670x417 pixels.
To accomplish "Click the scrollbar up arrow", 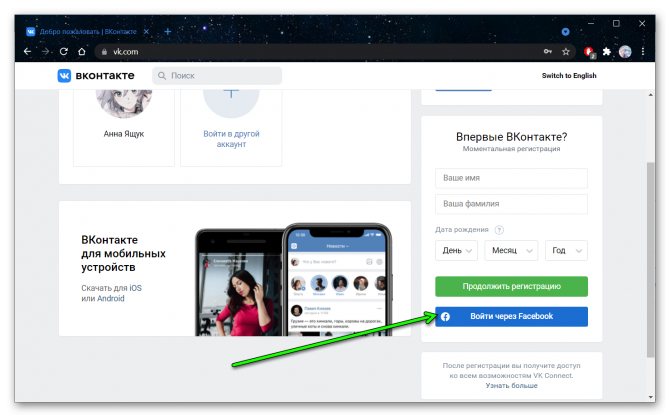I will pyautogui.click(x=650, y=95).
